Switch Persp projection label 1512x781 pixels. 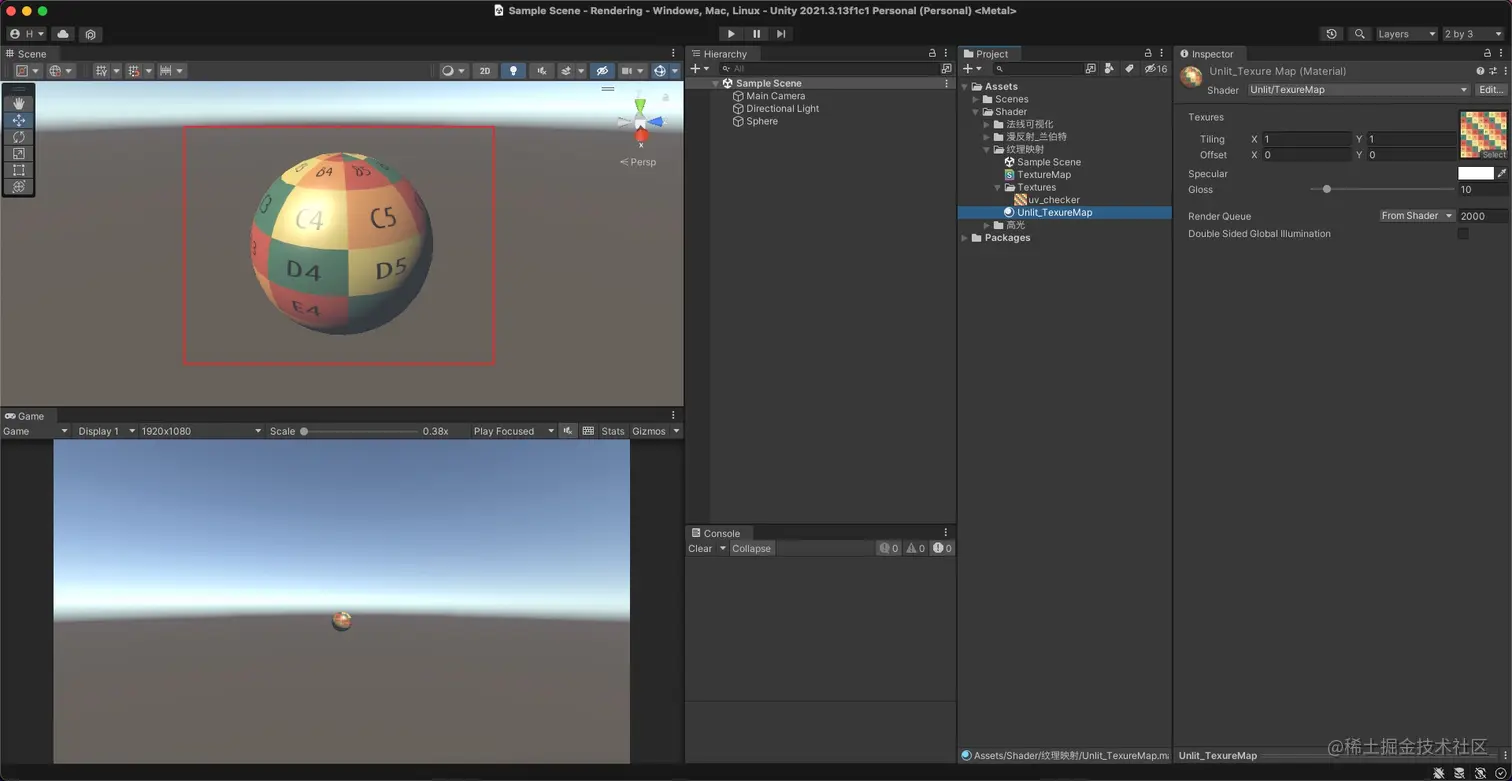coord(638,162)
